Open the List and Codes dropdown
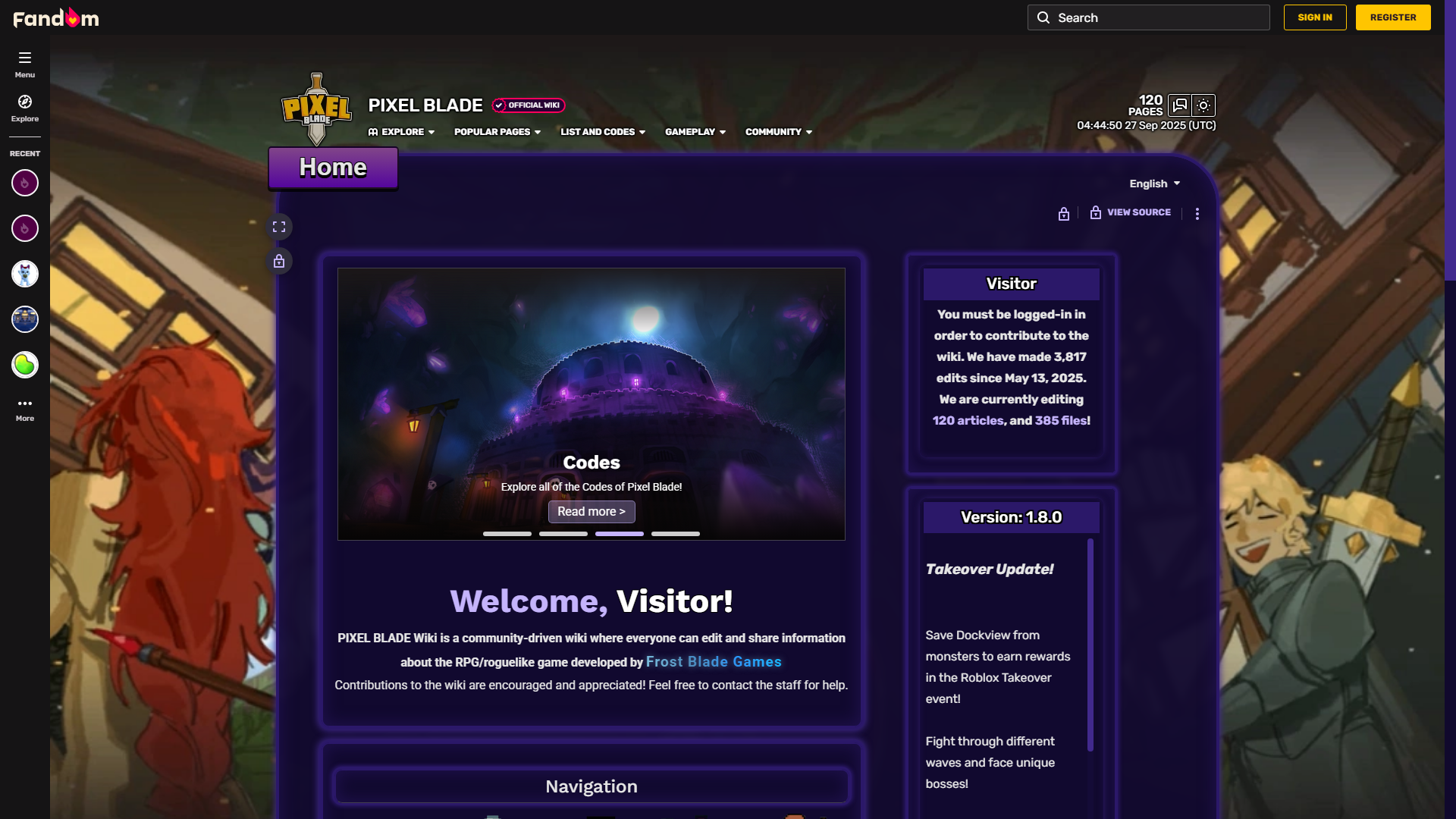The width and height of the screenshot is (1456, 819). tap(603, 132)
